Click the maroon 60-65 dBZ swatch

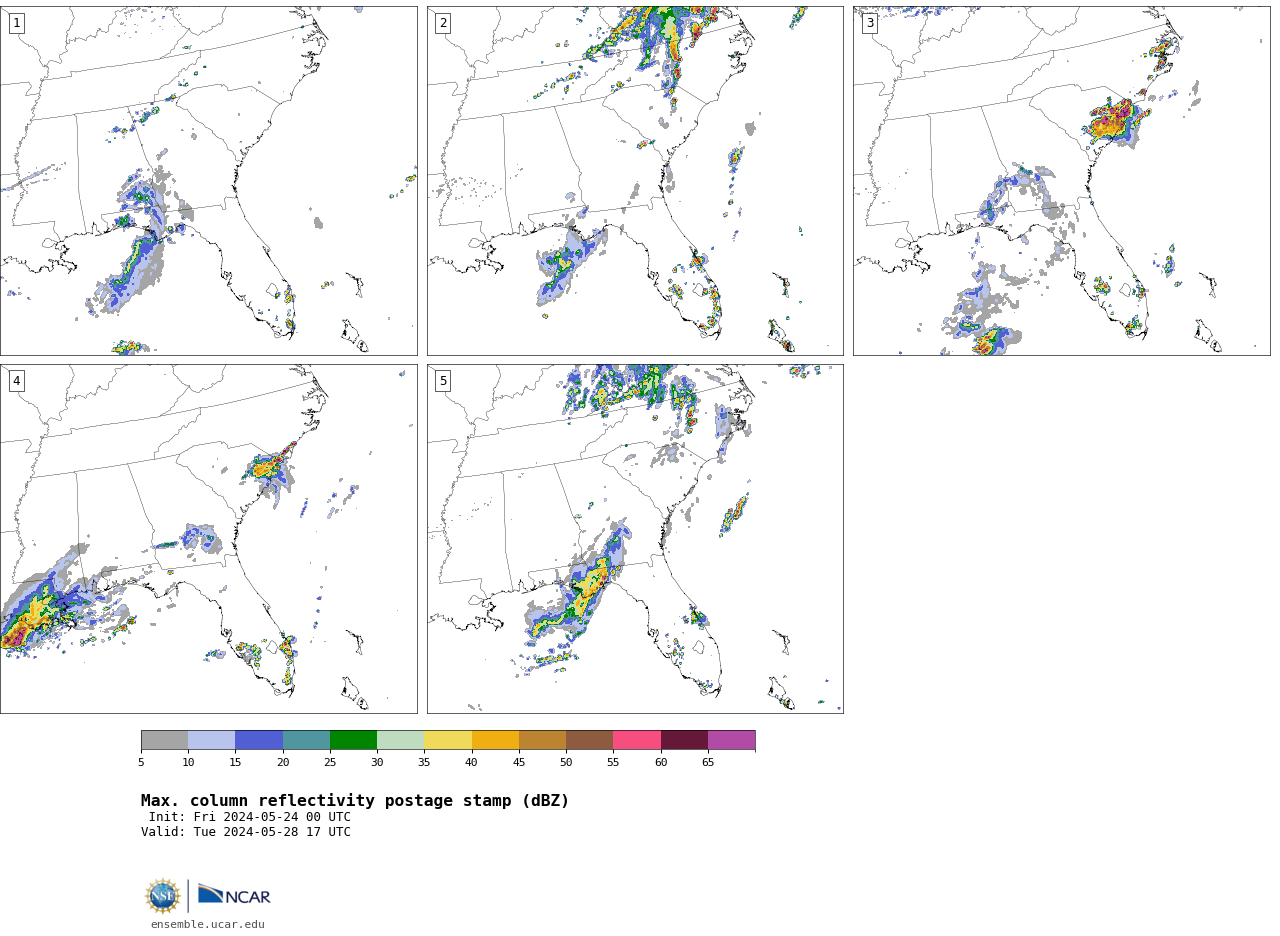[684, 740]
